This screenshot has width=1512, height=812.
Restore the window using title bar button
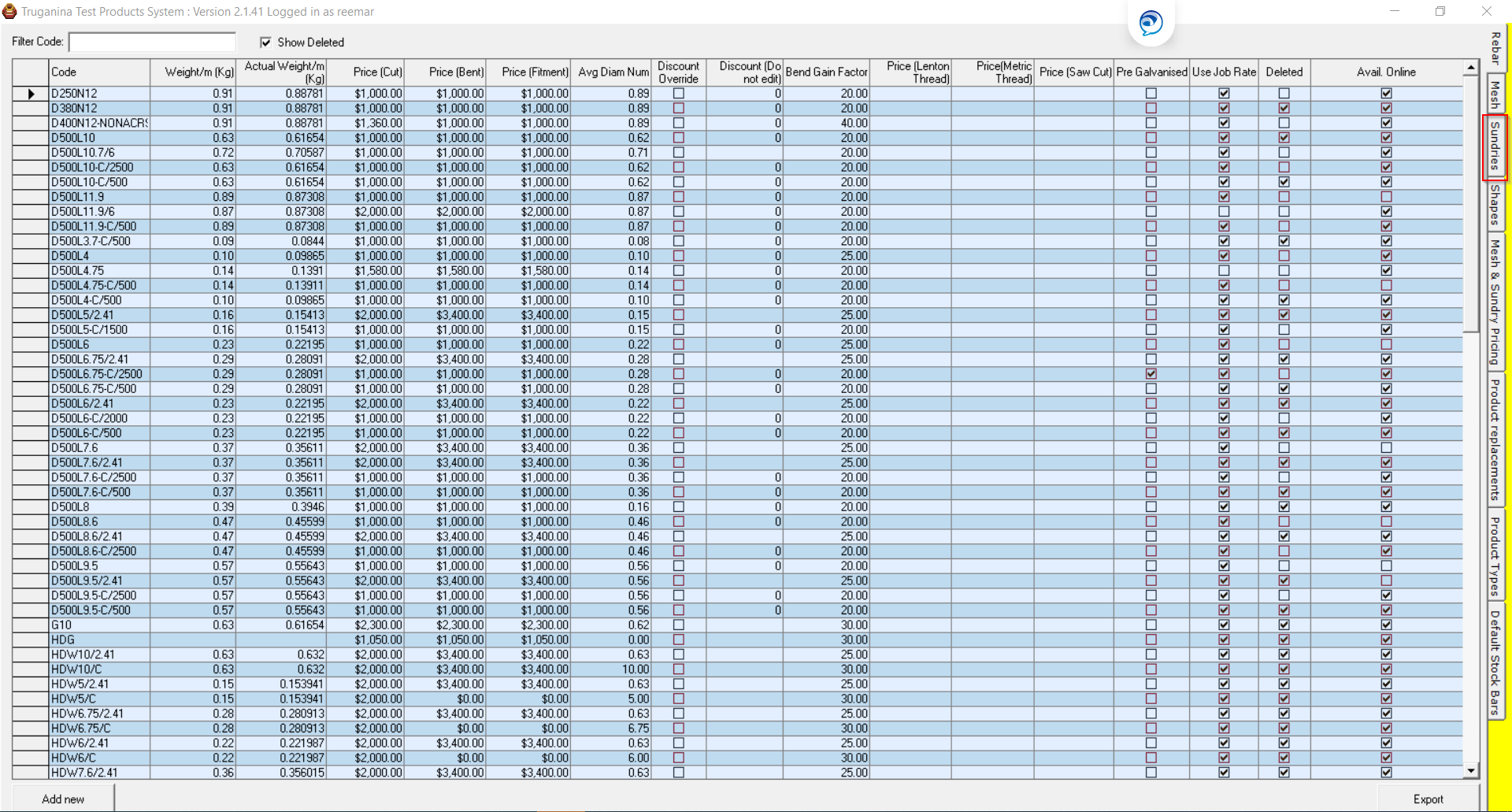1440,12
